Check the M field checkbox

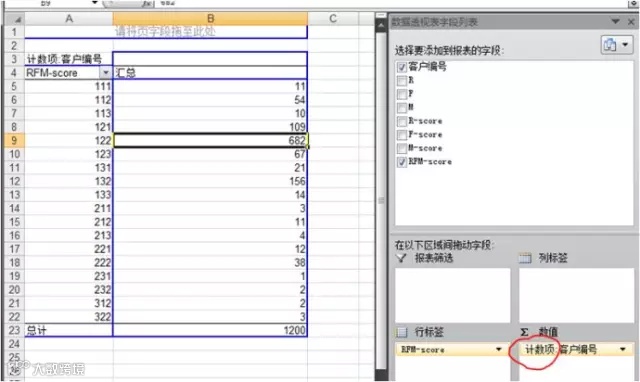click(402, 108)
